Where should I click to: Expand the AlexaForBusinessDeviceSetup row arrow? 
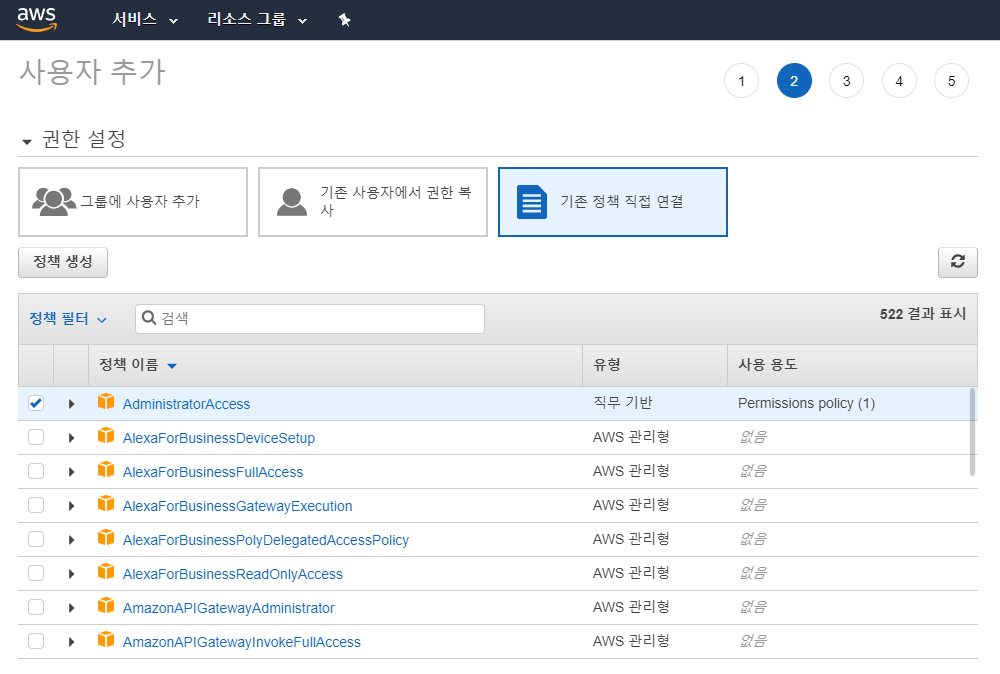pos(71,437)
